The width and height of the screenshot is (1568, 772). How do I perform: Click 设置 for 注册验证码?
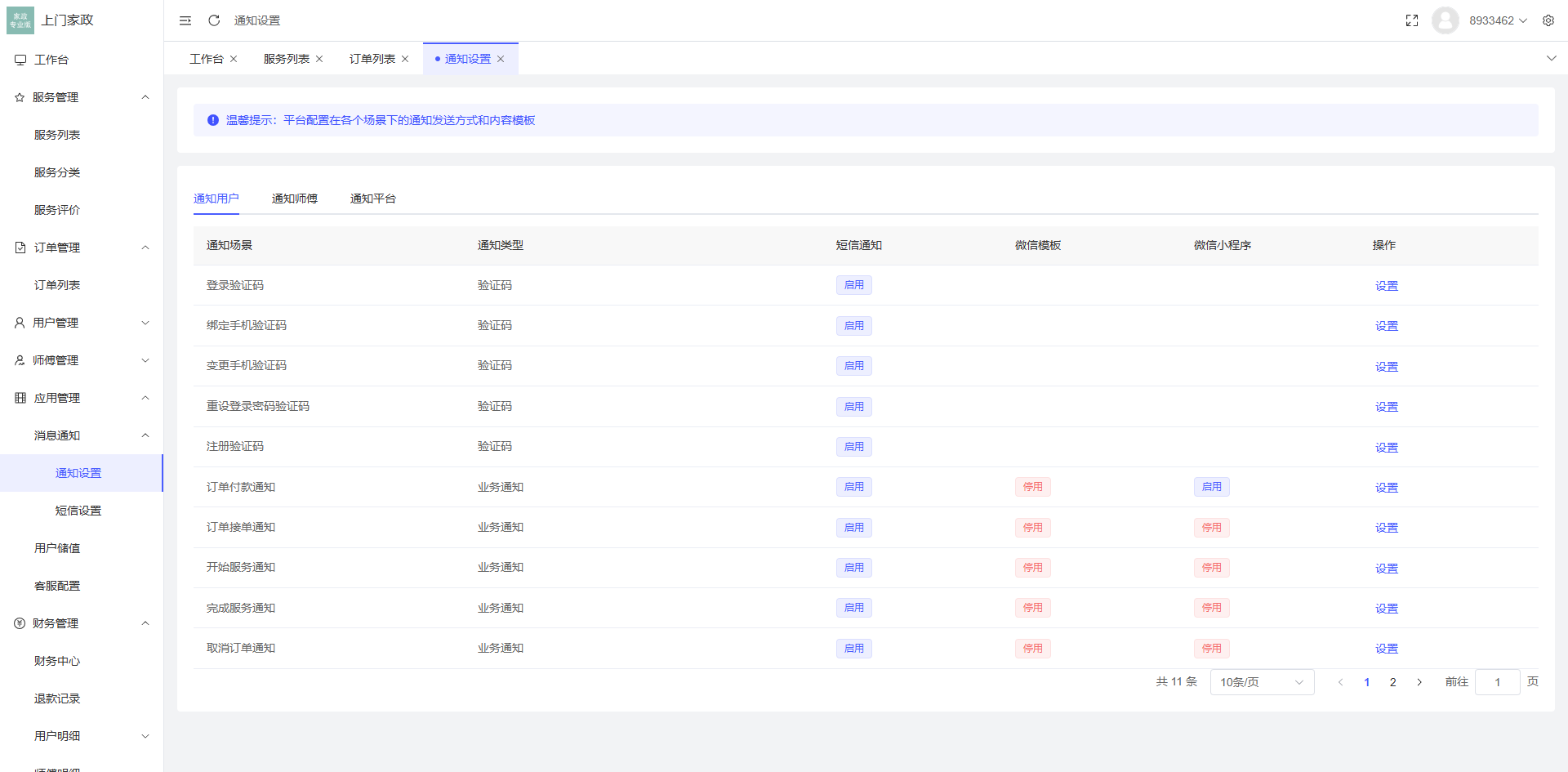click(x=1386, y=447)
